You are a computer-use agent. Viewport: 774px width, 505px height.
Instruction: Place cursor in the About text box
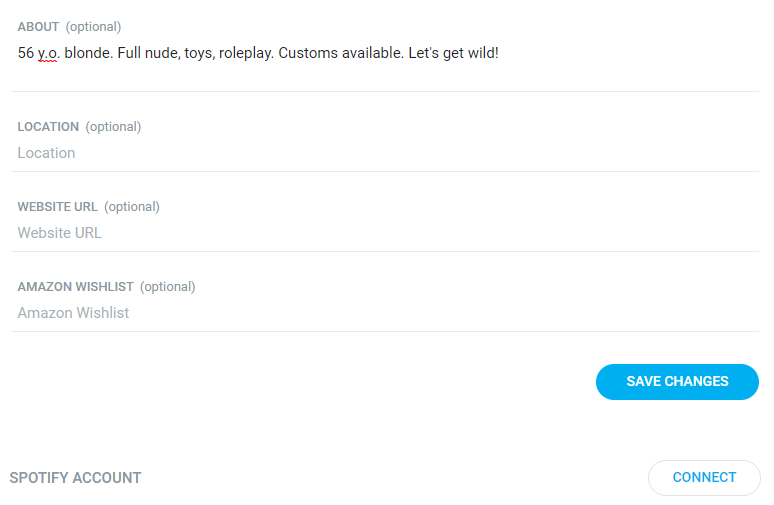point(385,62)
